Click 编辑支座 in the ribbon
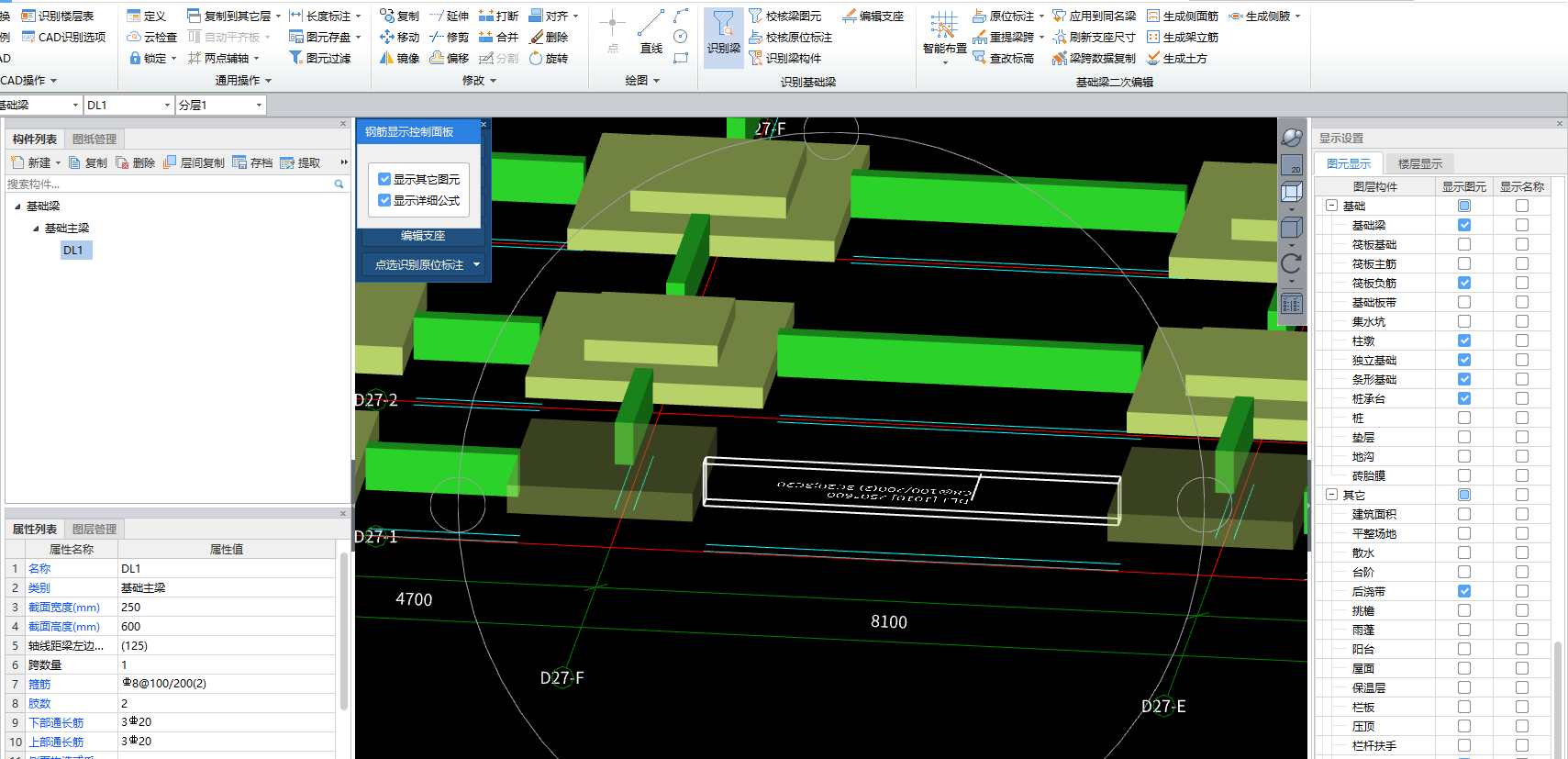The height and width of the screenshot is (759, 1568). [x=873, y=16]
